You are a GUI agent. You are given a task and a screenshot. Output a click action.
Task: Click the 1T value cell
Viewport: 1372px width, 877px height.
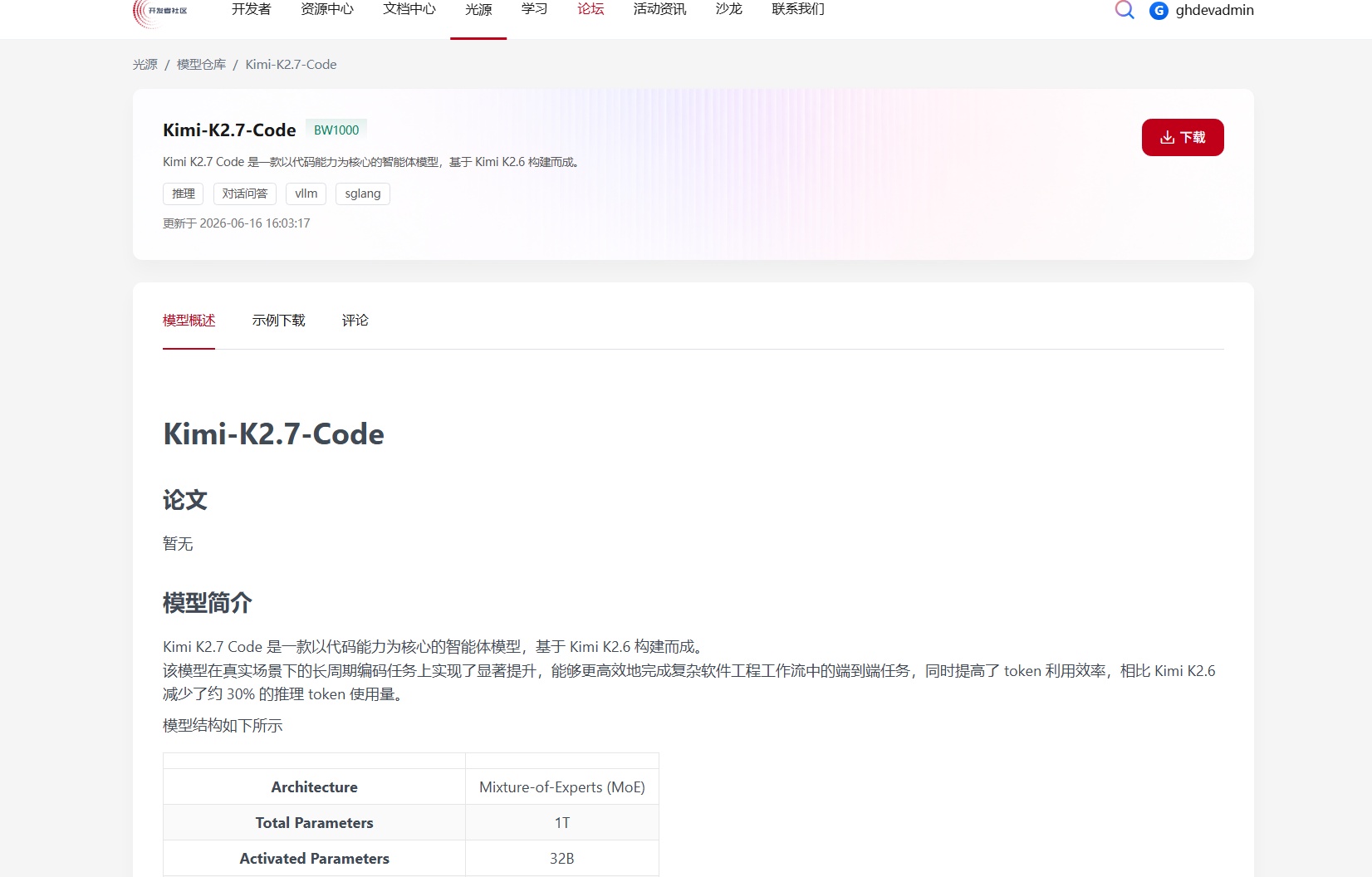pos(562,822)
